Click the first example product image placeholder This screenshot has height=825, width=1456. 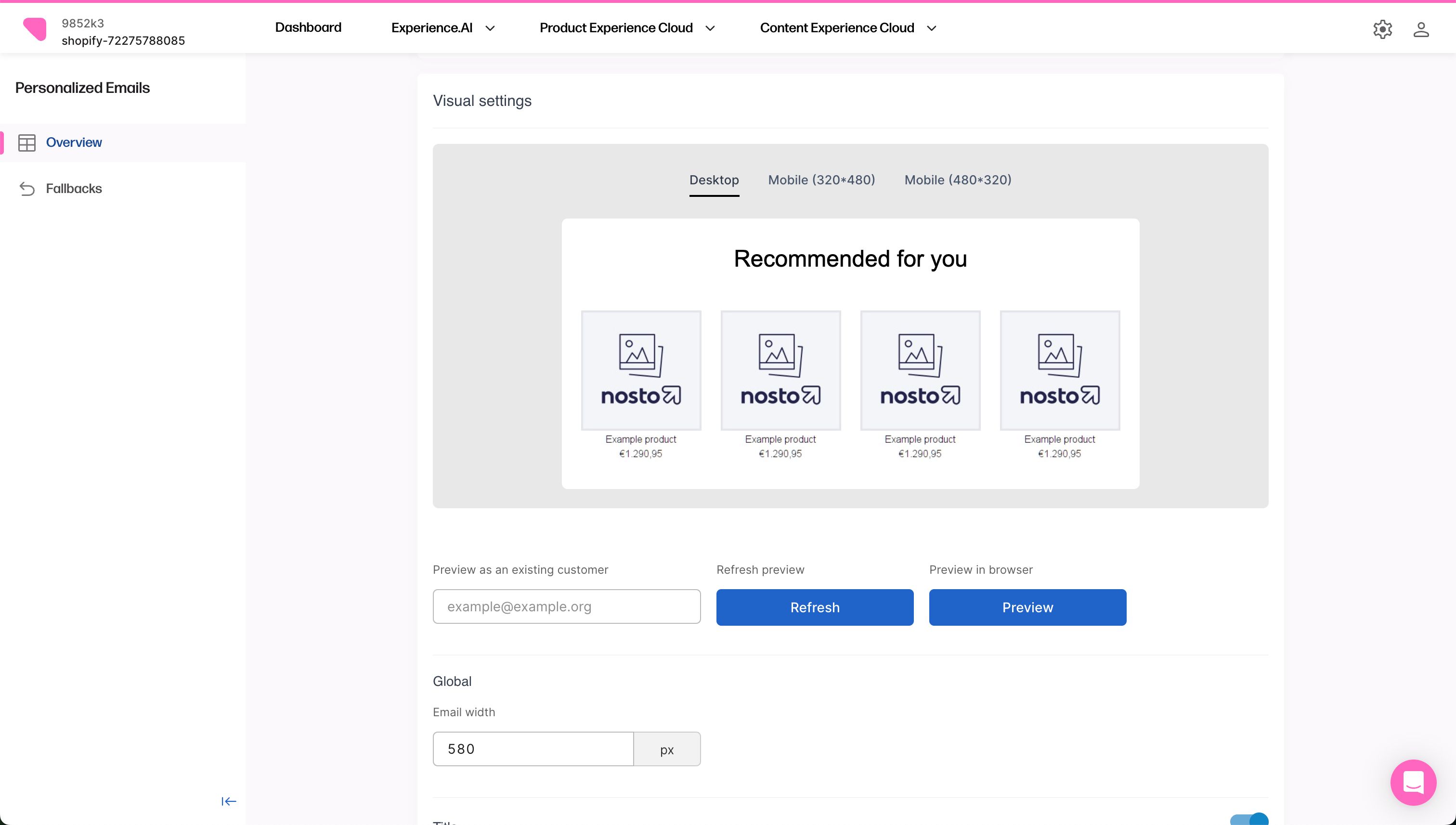point(641,370)
